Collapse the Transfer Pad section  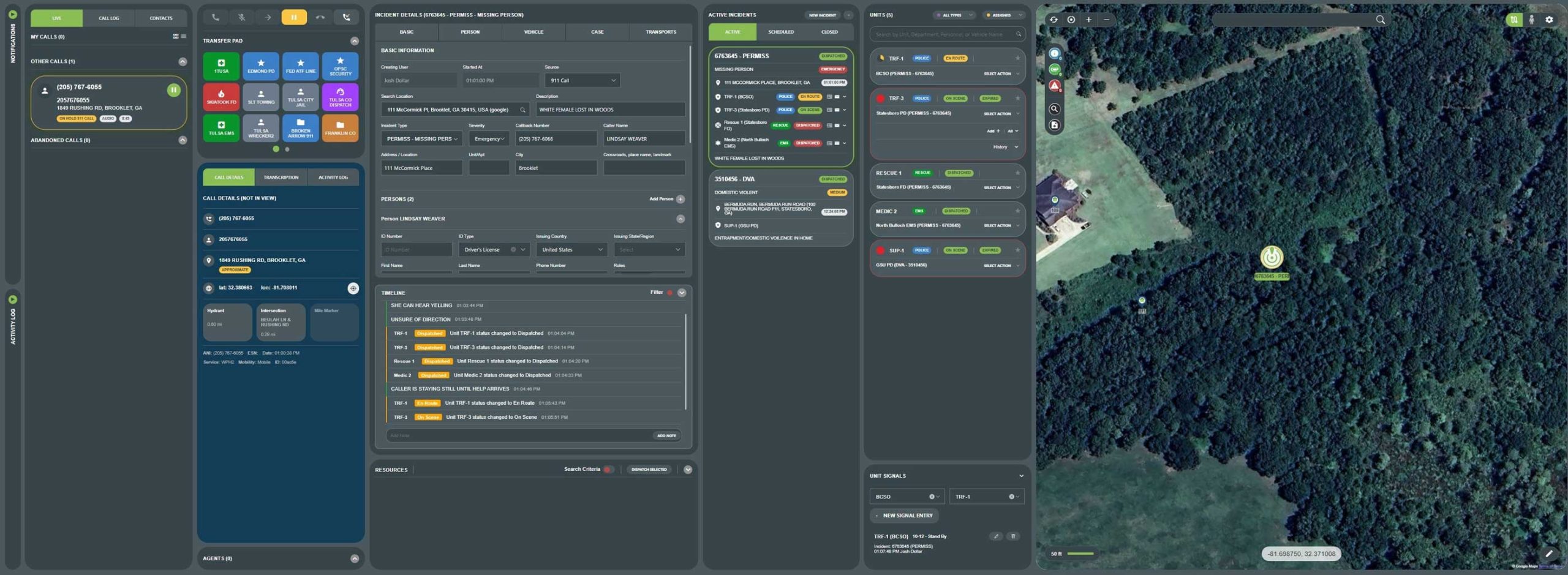(354, 41)
